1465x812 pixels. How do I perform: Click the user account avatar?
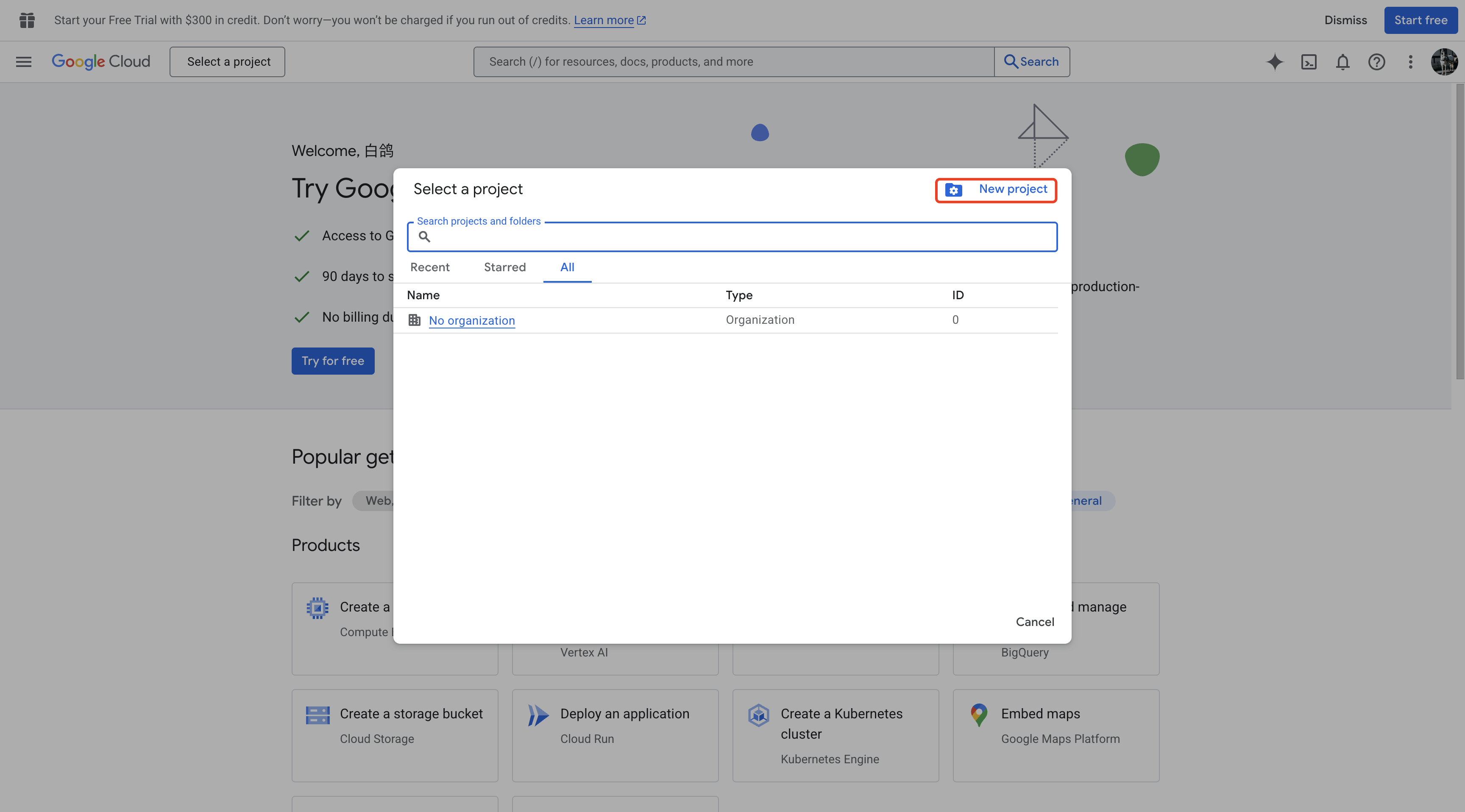click(x=1444, y=61)
